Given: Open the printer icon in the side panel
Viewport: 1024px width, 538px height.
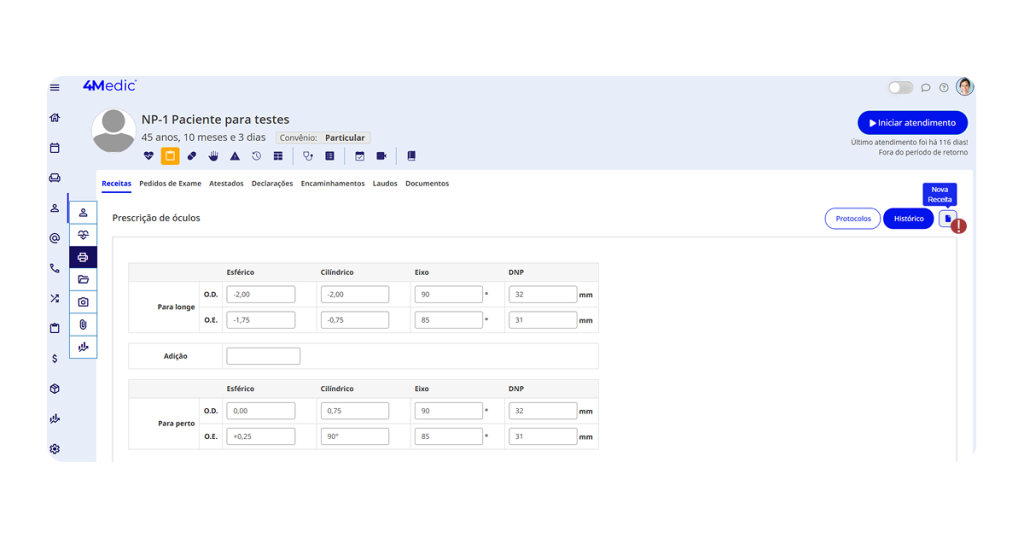Looking at the screenshot, I should pos(83,257).
